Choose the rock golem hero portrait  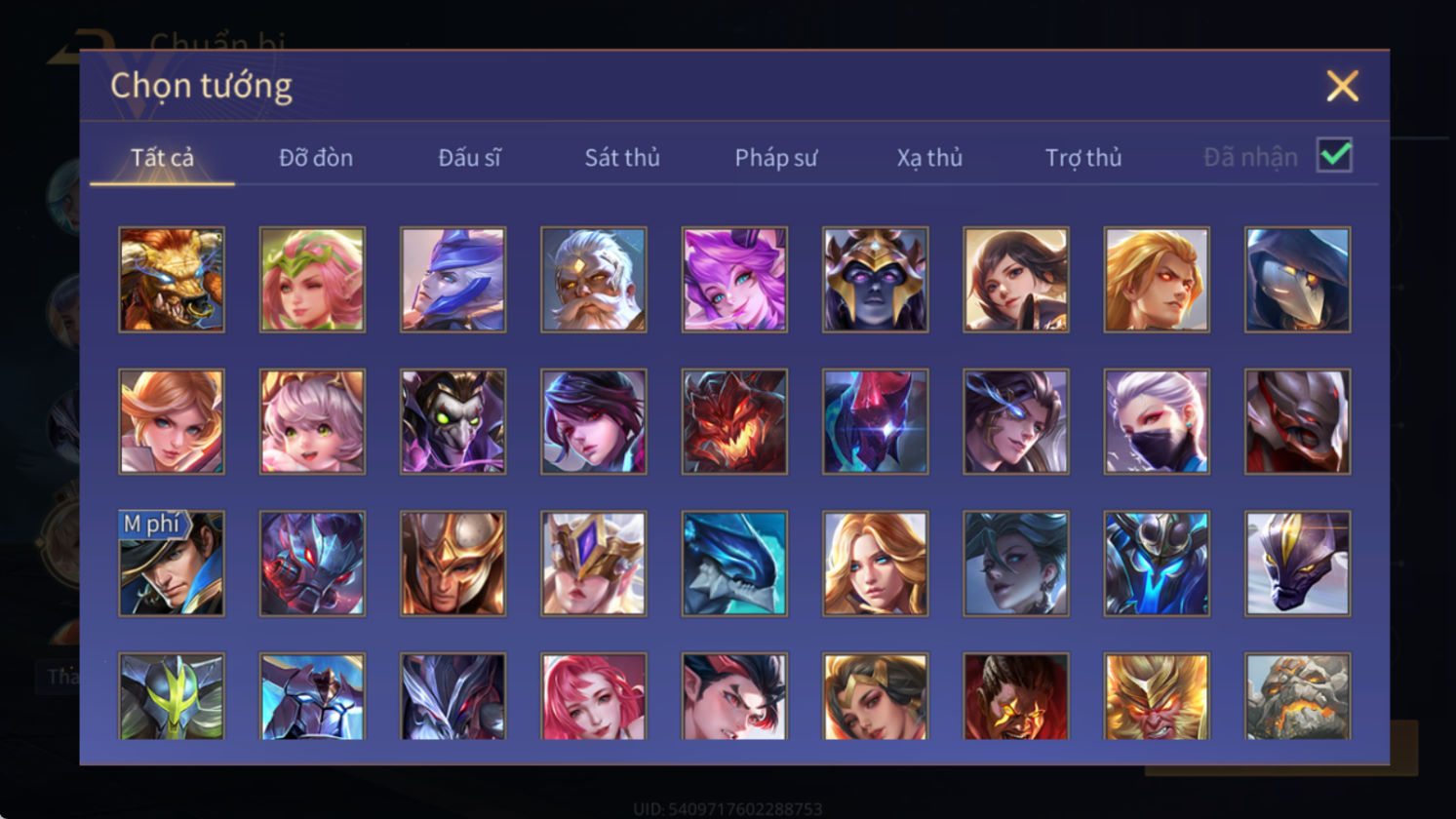[x=1297, y=696]
